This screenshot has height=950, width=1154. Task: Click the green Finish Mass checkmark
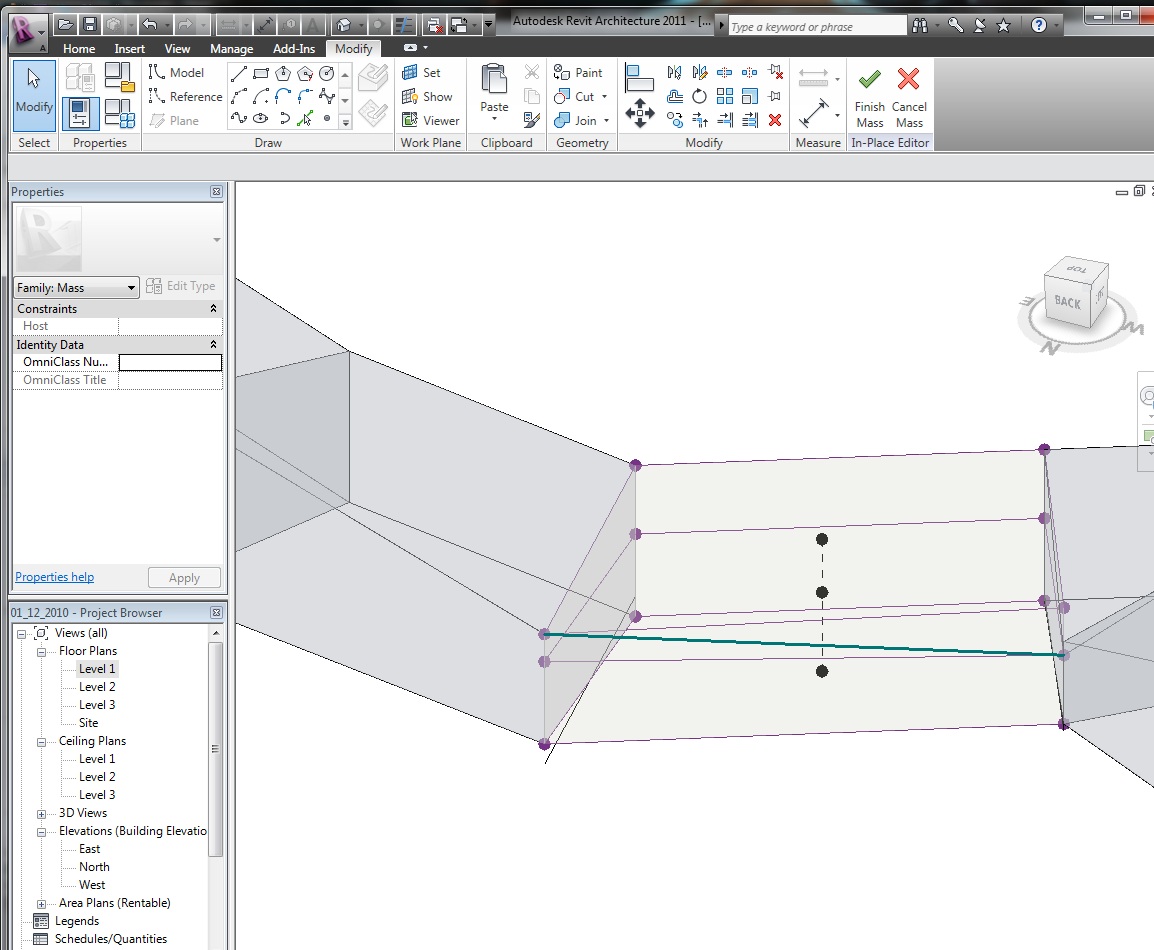(x=869, y=79)
